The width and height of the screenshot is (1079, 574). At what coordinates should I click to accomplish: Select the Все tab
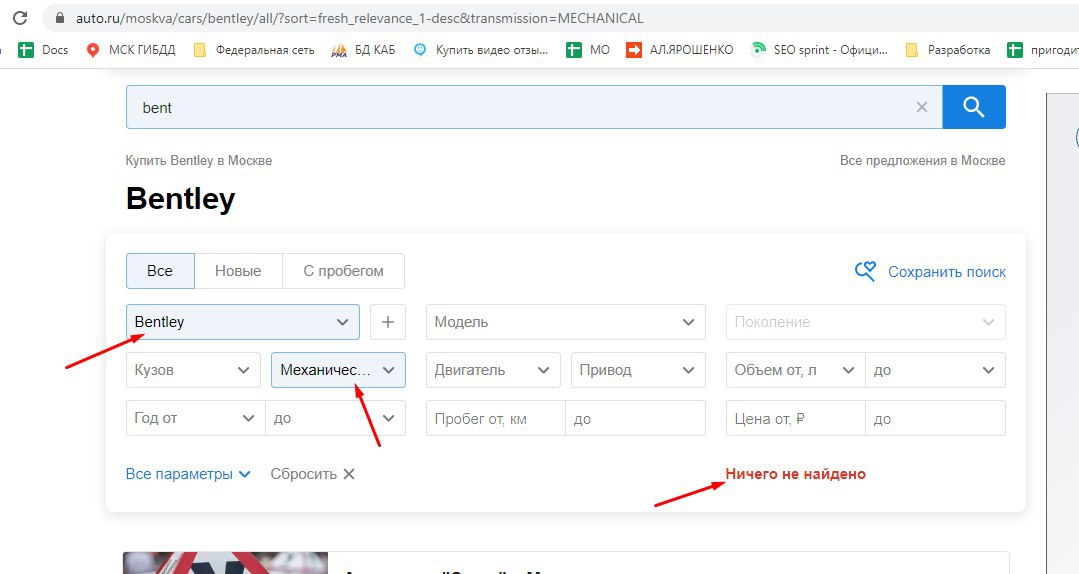coord(160,271)
